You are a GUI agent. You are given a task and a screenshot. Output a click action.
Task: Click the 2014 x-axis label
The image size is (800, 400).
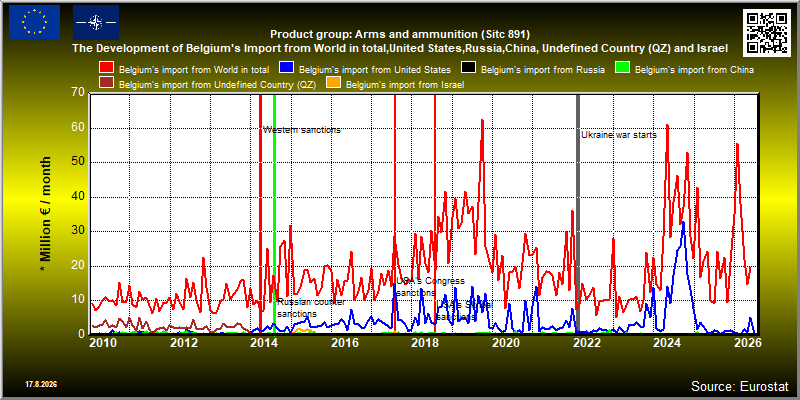coord(264,343)
